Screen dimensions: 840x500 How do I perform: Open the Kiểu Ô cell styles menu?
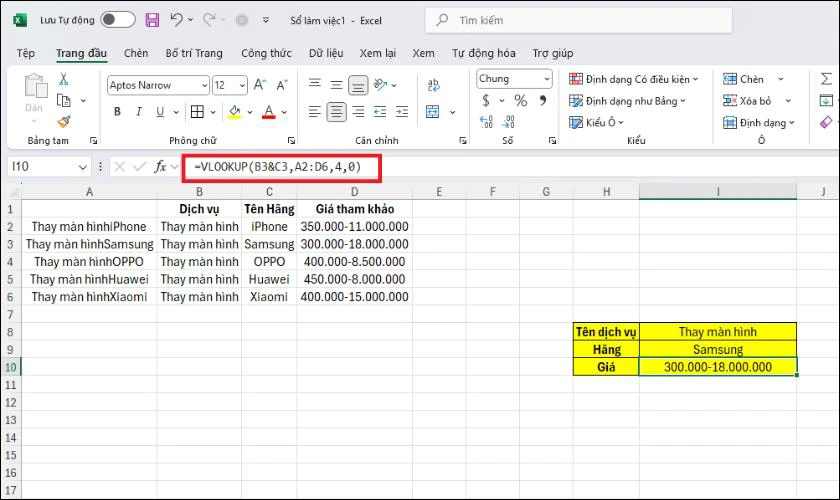596,122
